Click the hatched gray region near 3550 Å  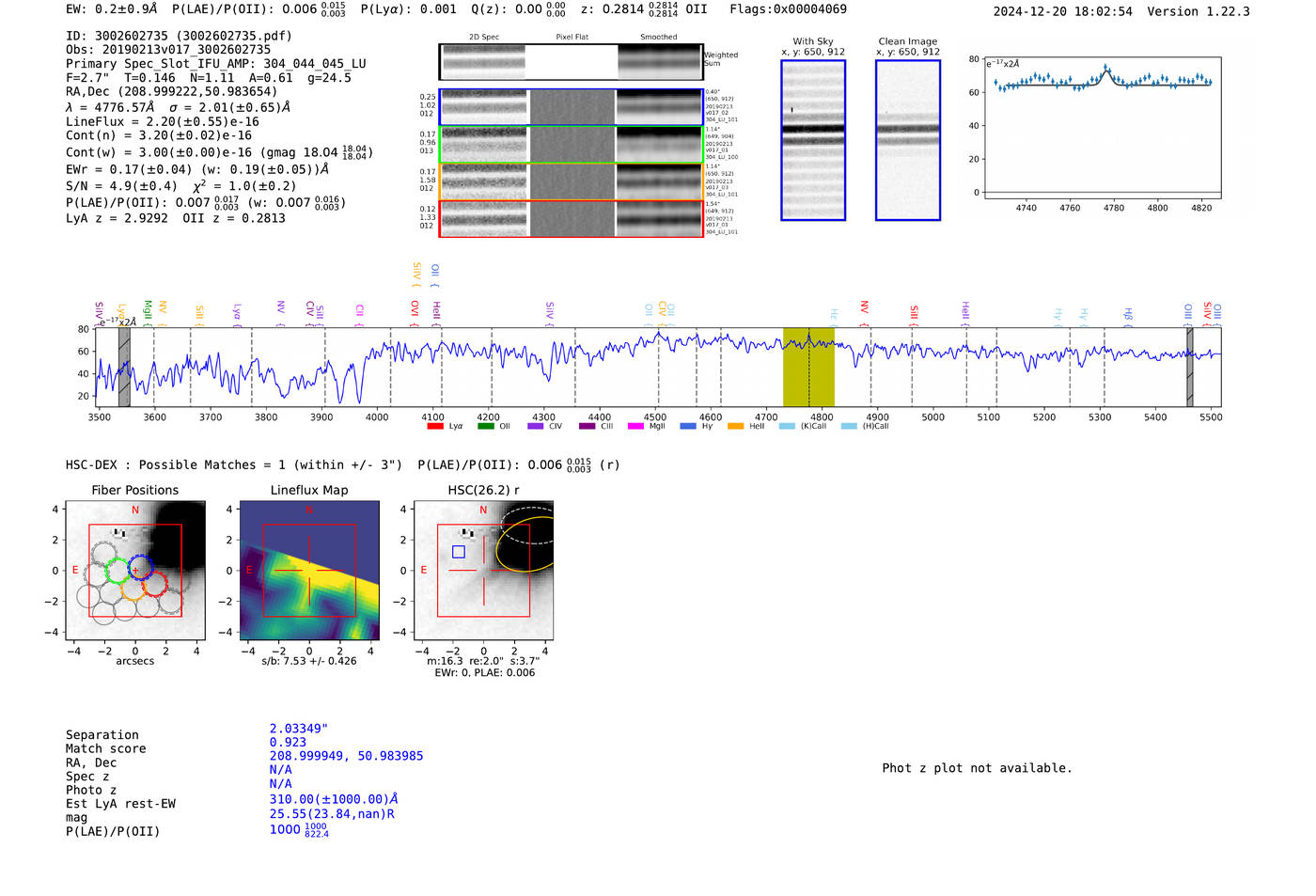click(124, 368)
